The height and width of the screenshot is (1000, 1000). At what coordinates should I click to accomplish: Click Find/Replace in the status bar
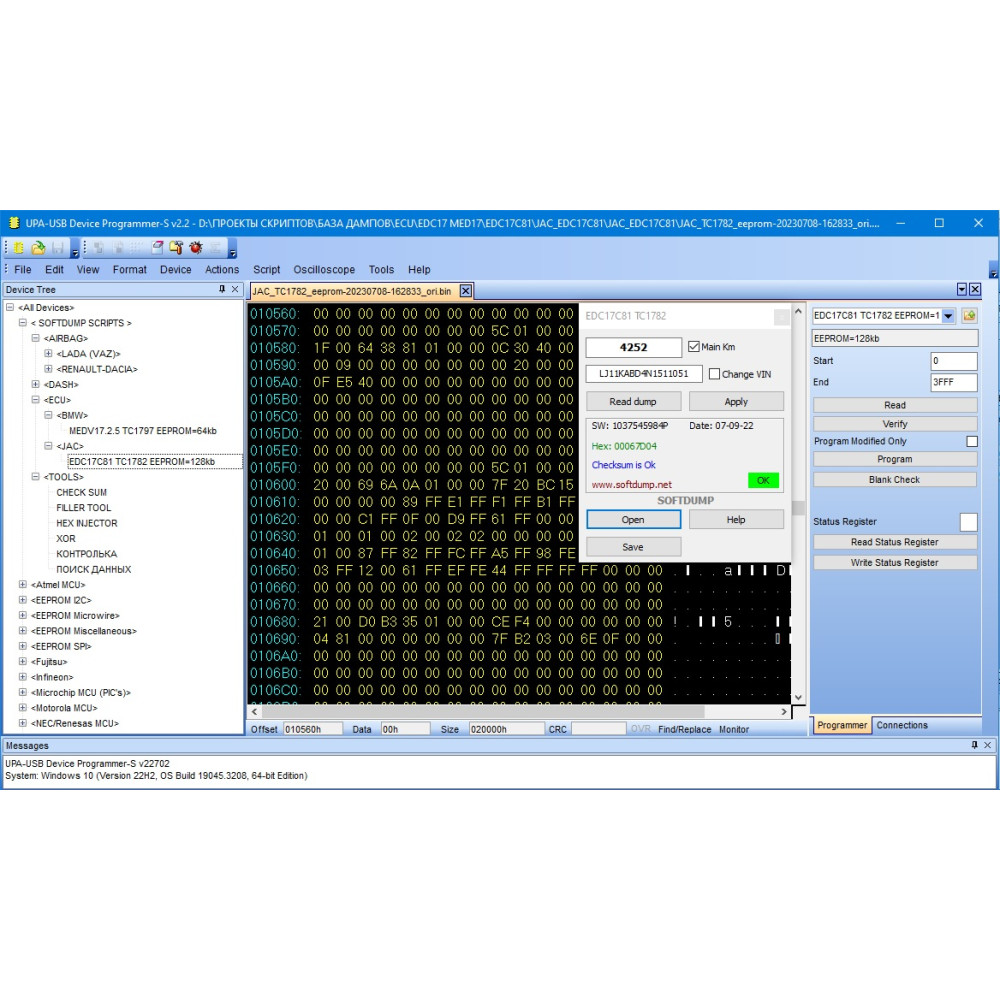[x=684, y=729]
